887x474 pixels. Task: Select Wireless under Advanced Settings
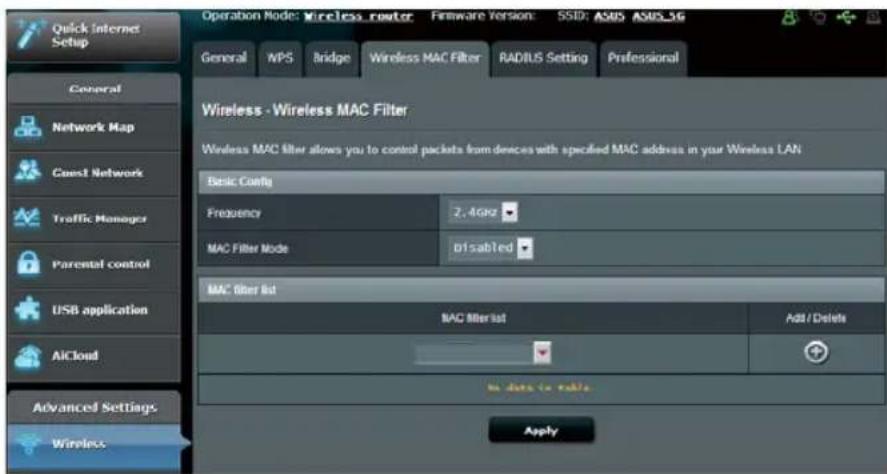94,448
